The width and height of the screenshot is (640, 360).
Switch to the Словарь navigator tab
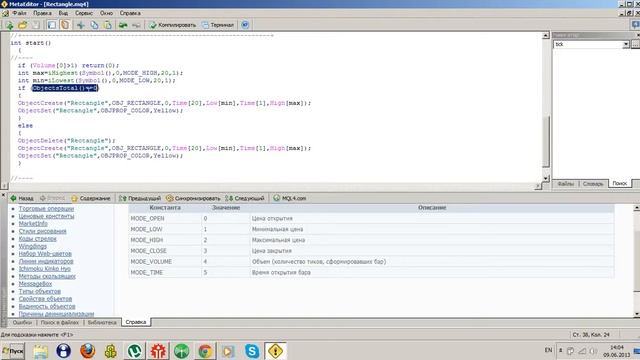pos(593,184)
